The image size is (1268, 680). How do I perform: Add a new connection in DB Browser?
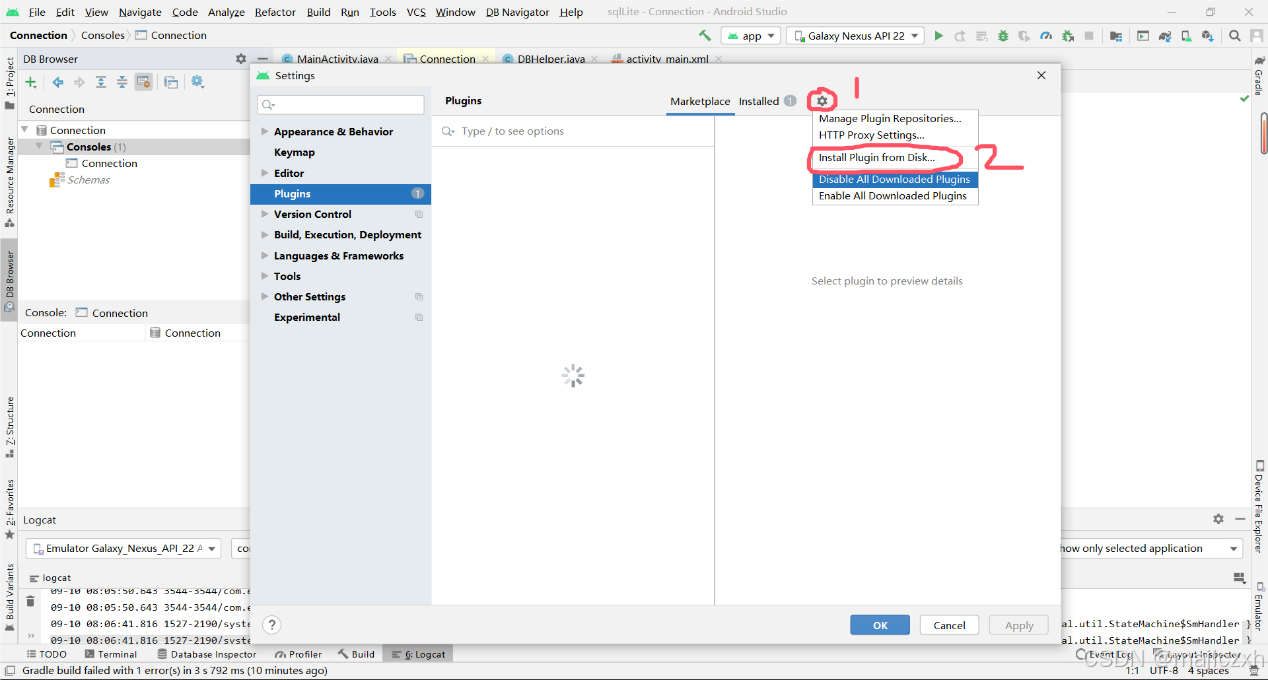[30, 82]
